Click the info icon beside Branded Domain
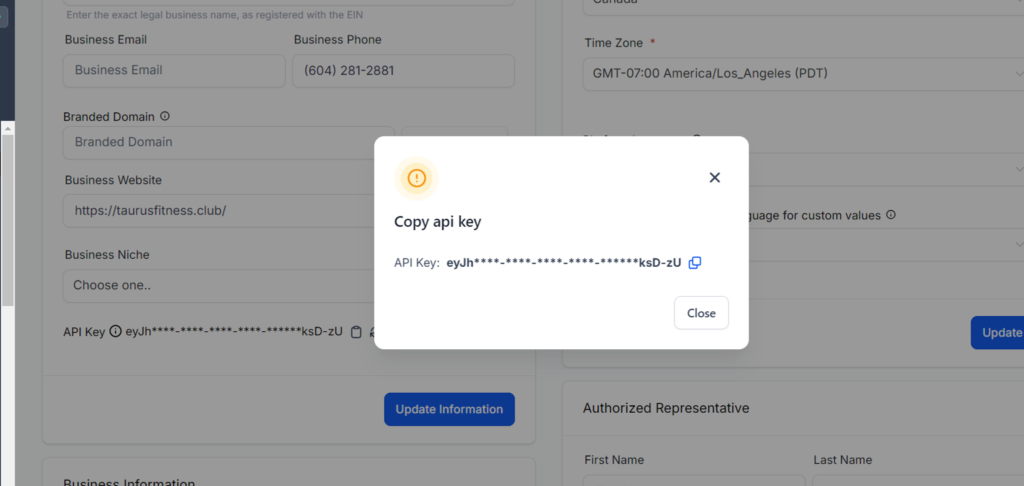Image resolution: width=1024 pixels, height=486 pixels. (x=165, y=116)
